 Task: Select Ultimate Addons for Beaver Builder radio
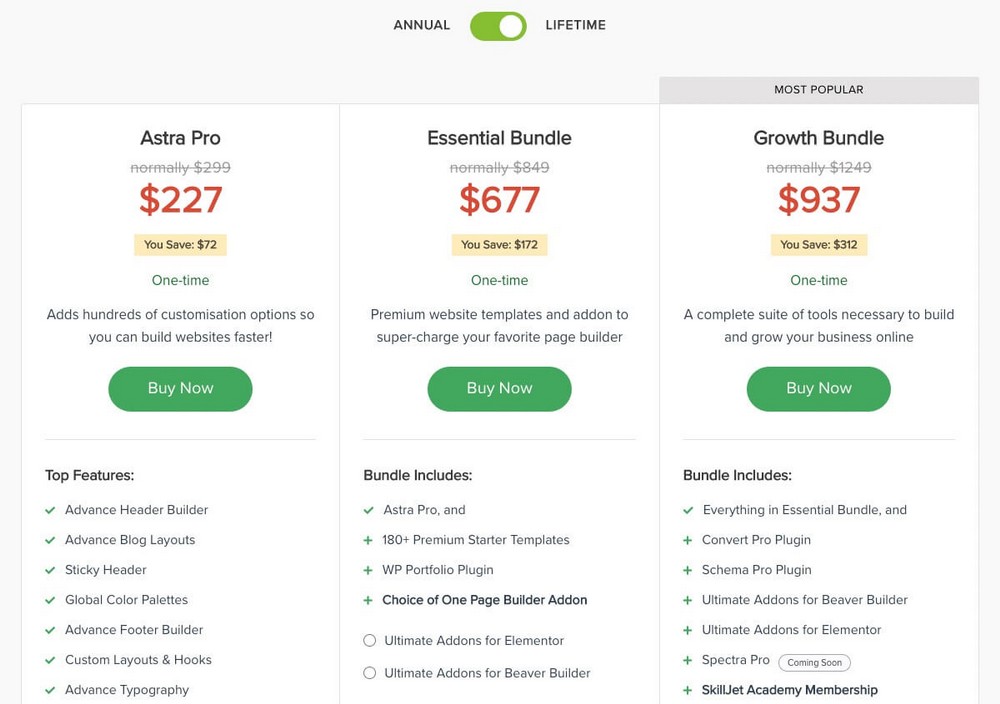click(370, 673)
